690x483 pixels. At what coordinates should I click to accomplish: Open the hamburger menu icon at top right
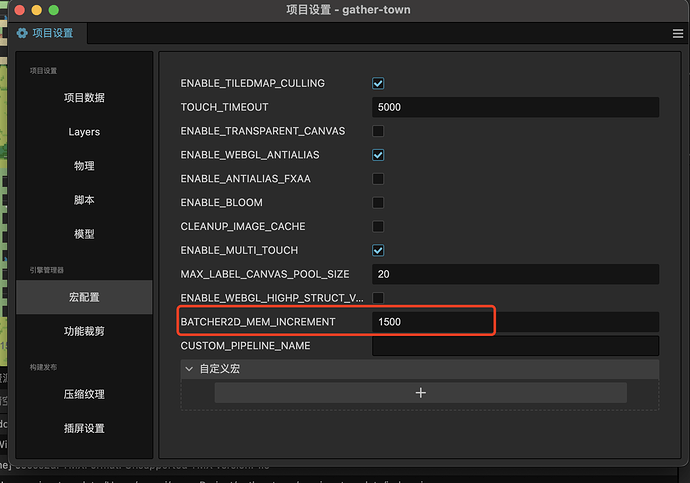pos(678,33)
